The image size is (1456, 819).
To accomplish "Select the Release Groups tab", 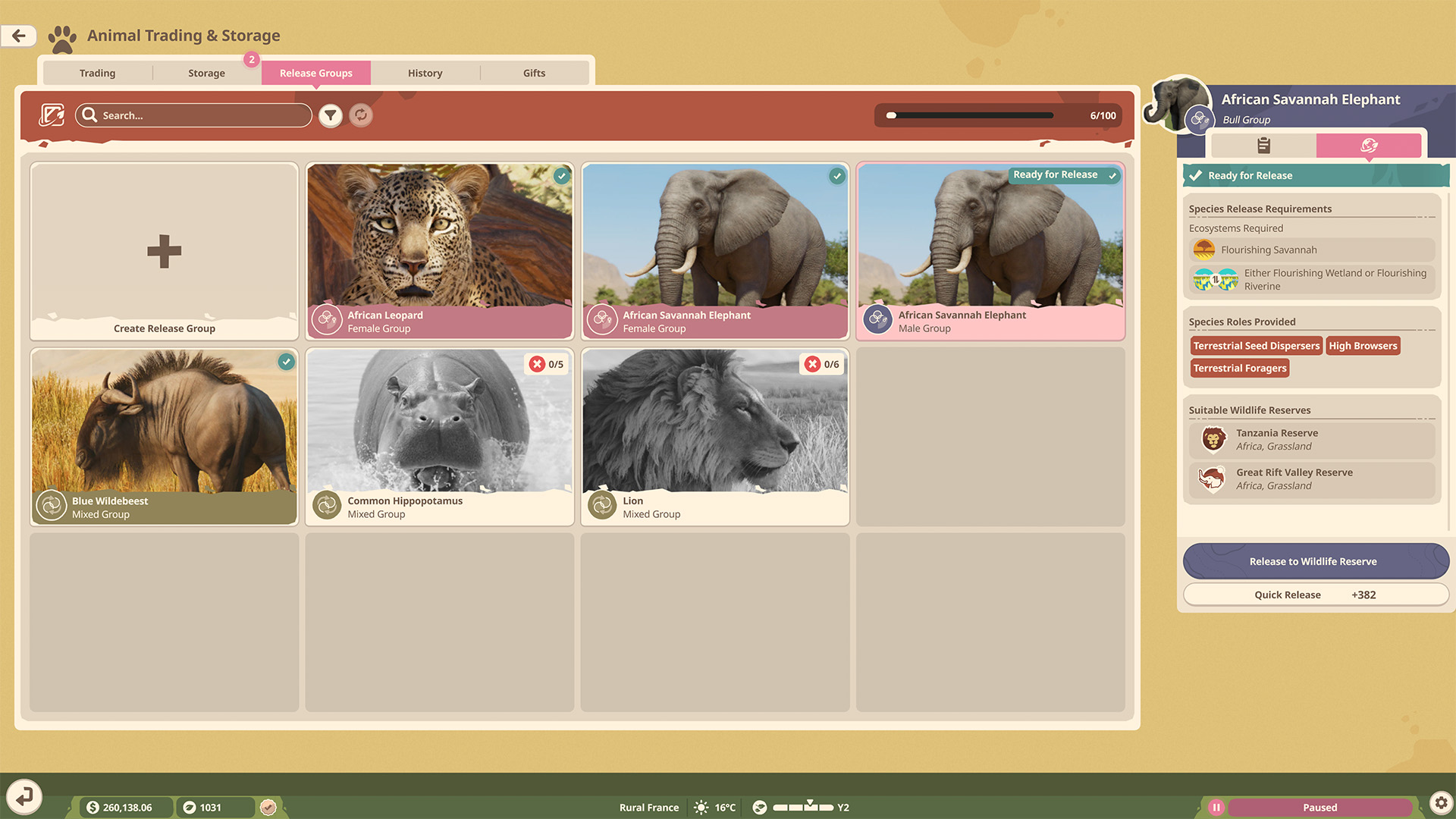I will click(x=316, y=73).
